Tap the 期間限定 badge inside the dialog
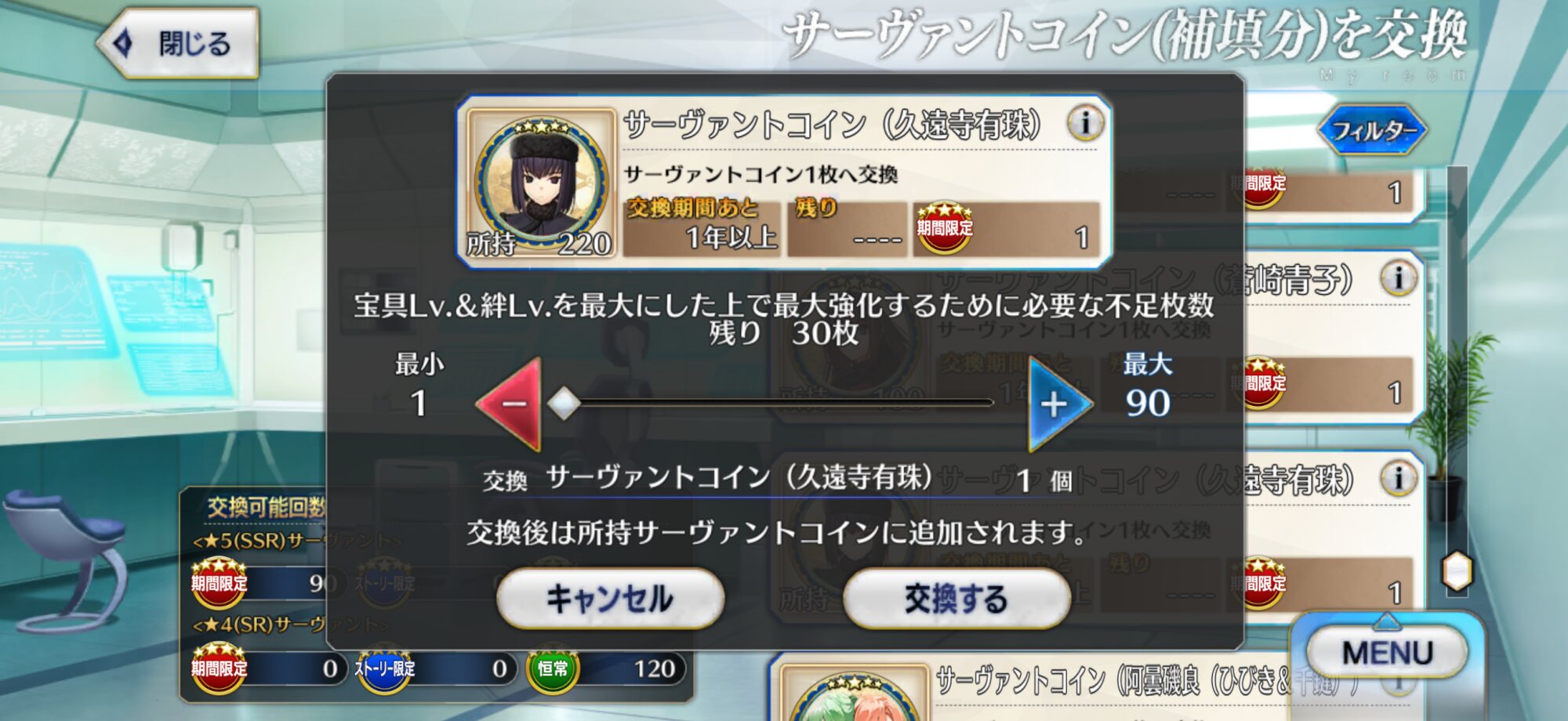 tap(945, 228)
